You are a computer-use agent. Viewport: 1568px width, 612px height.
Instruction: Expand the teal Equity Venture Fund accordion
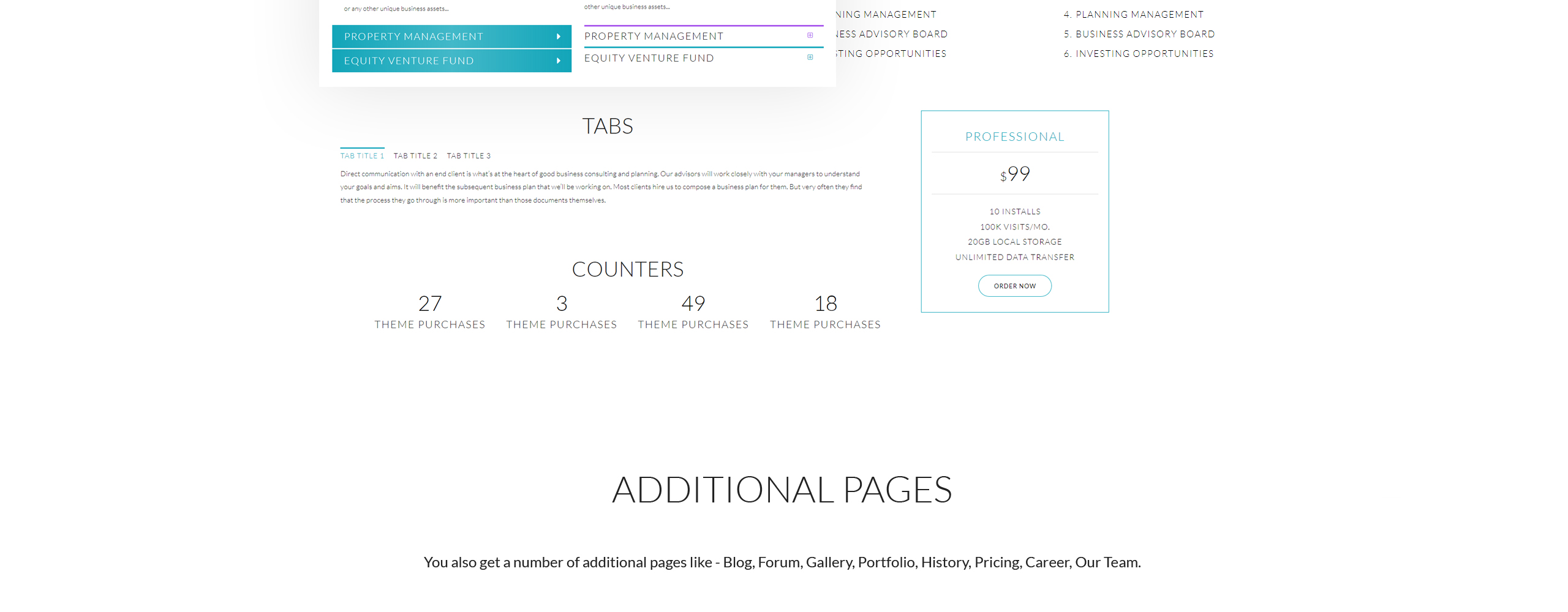click(451, 61)
